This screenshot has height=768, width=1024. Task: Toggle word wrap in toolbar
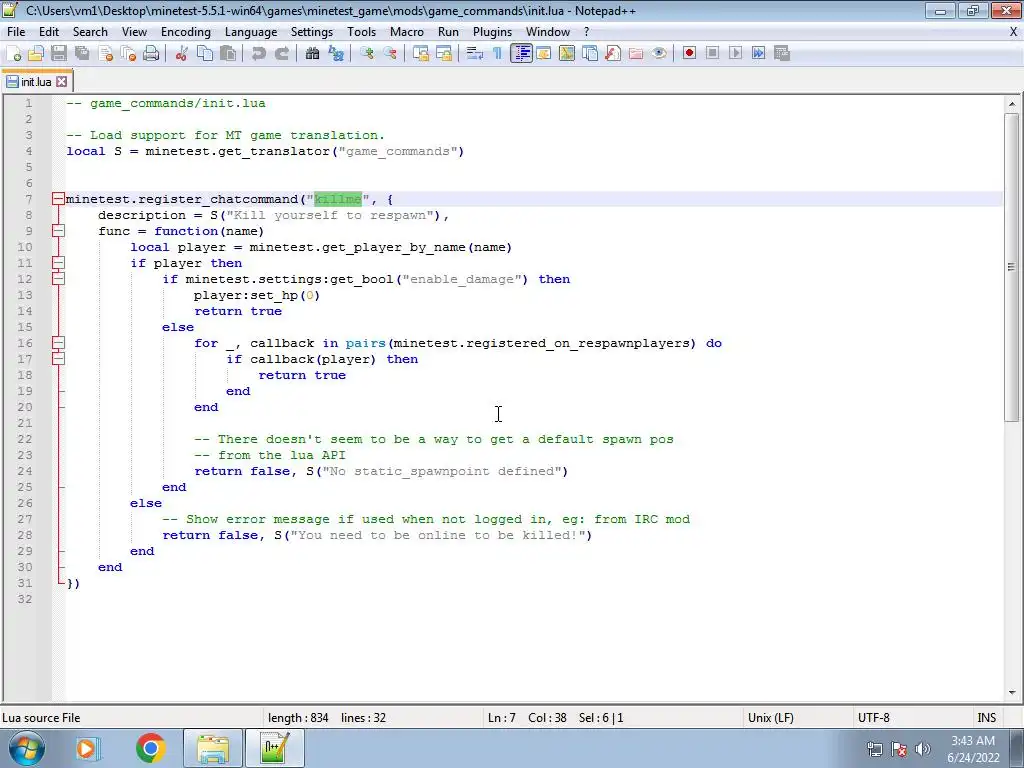tap(475, 54)
